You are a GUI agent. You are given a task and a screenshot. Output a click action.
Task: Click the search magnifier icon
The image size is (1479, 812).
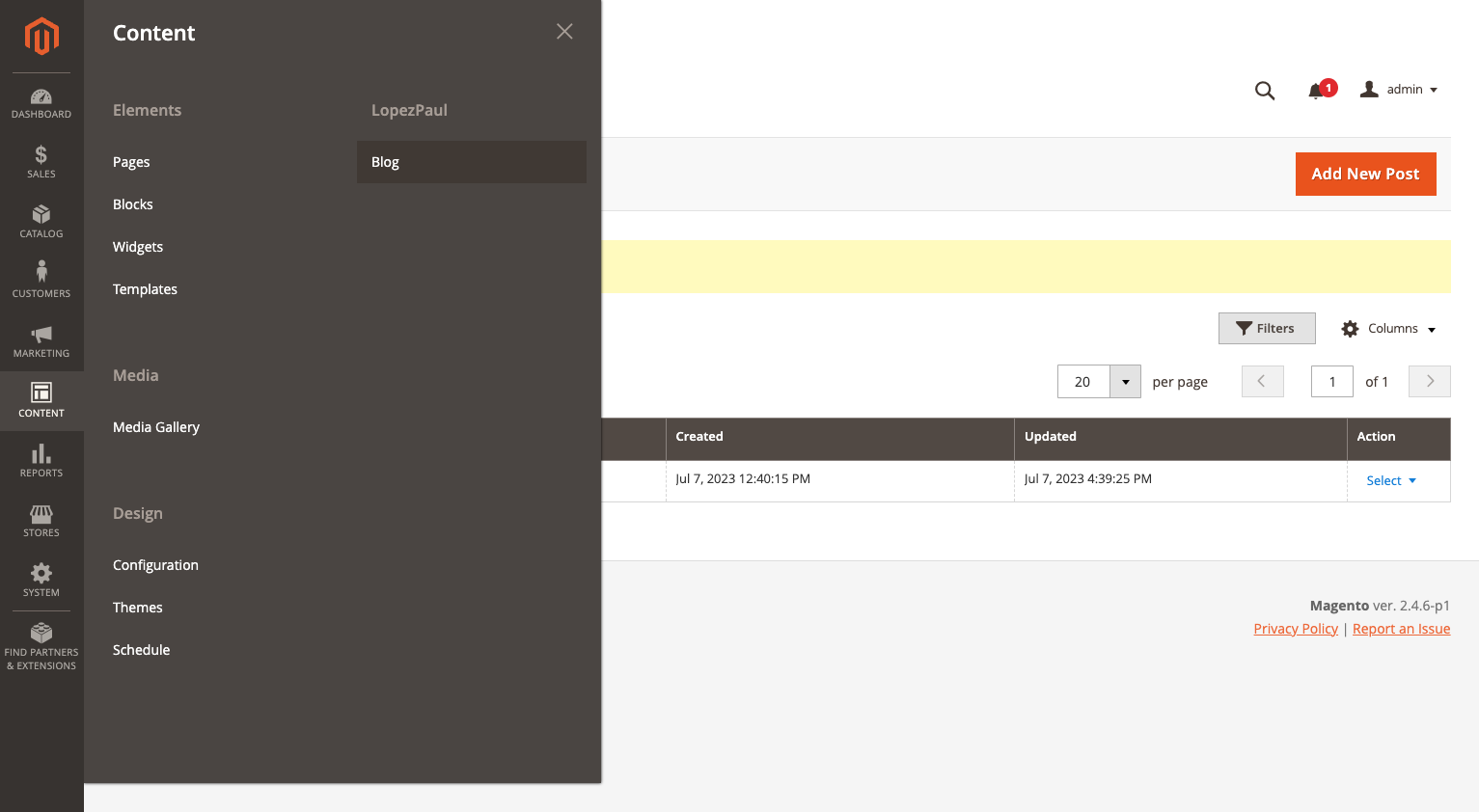tap(1264, 91)
